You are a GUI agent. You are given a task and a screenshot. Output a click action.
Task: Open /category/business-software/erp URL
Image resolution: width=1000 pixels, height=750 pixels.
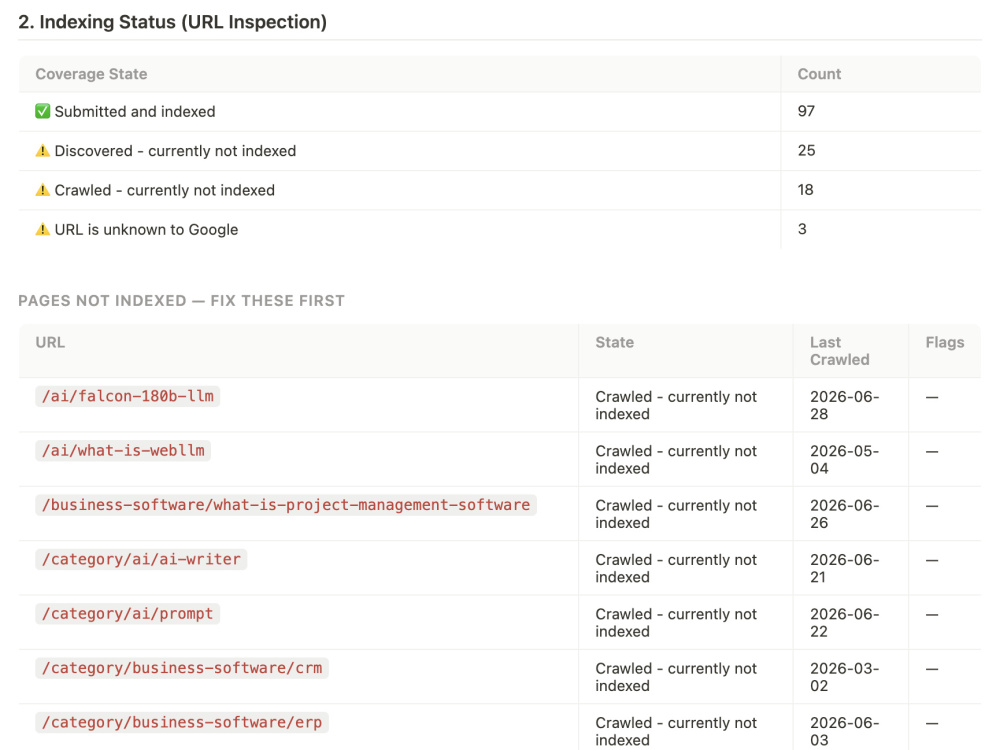click(182, 722)
